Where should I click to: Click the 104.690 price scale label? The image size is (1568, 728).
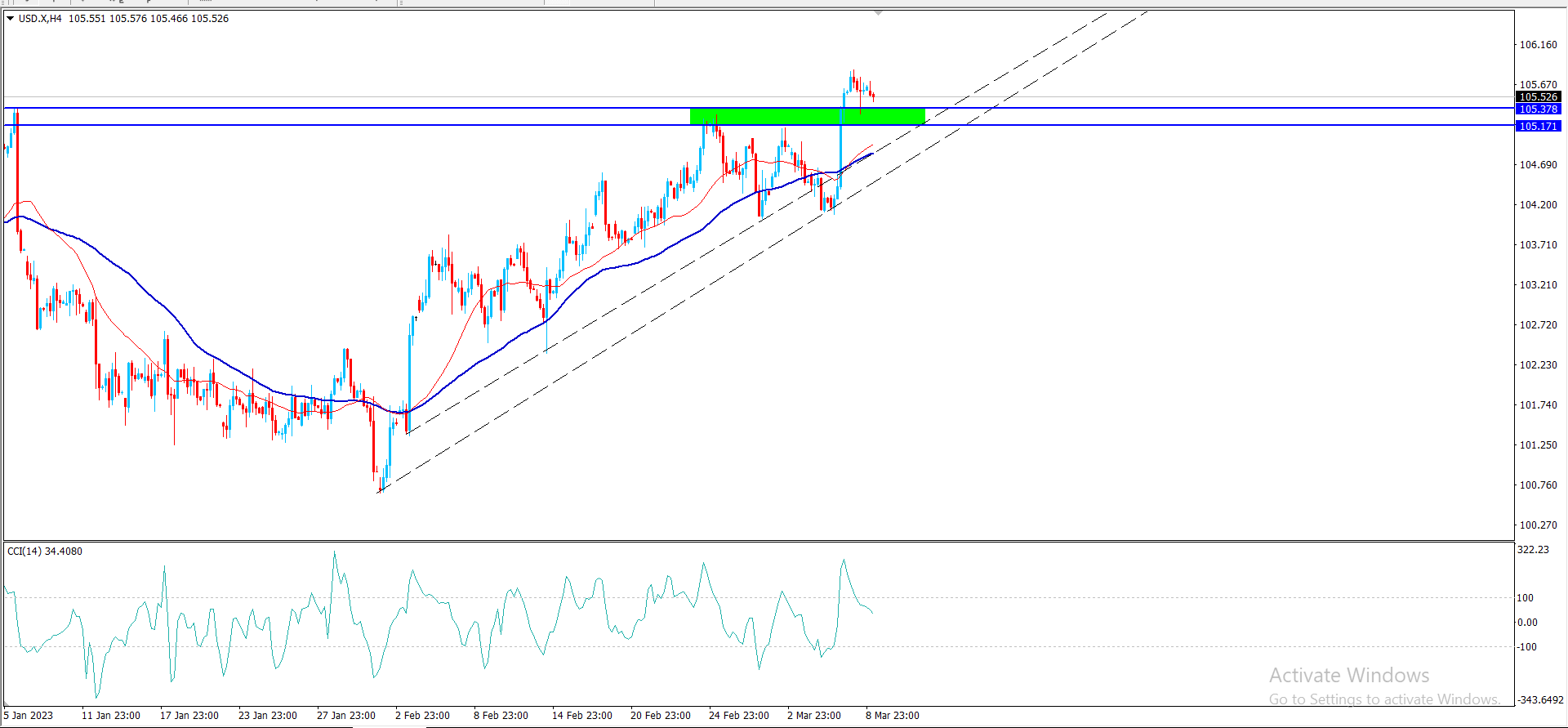point(1538,165)
